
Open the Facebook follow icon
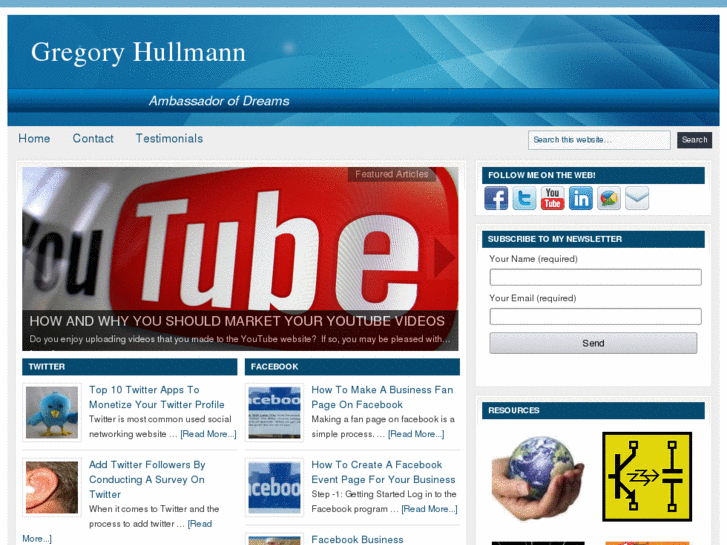click(496, 198)
